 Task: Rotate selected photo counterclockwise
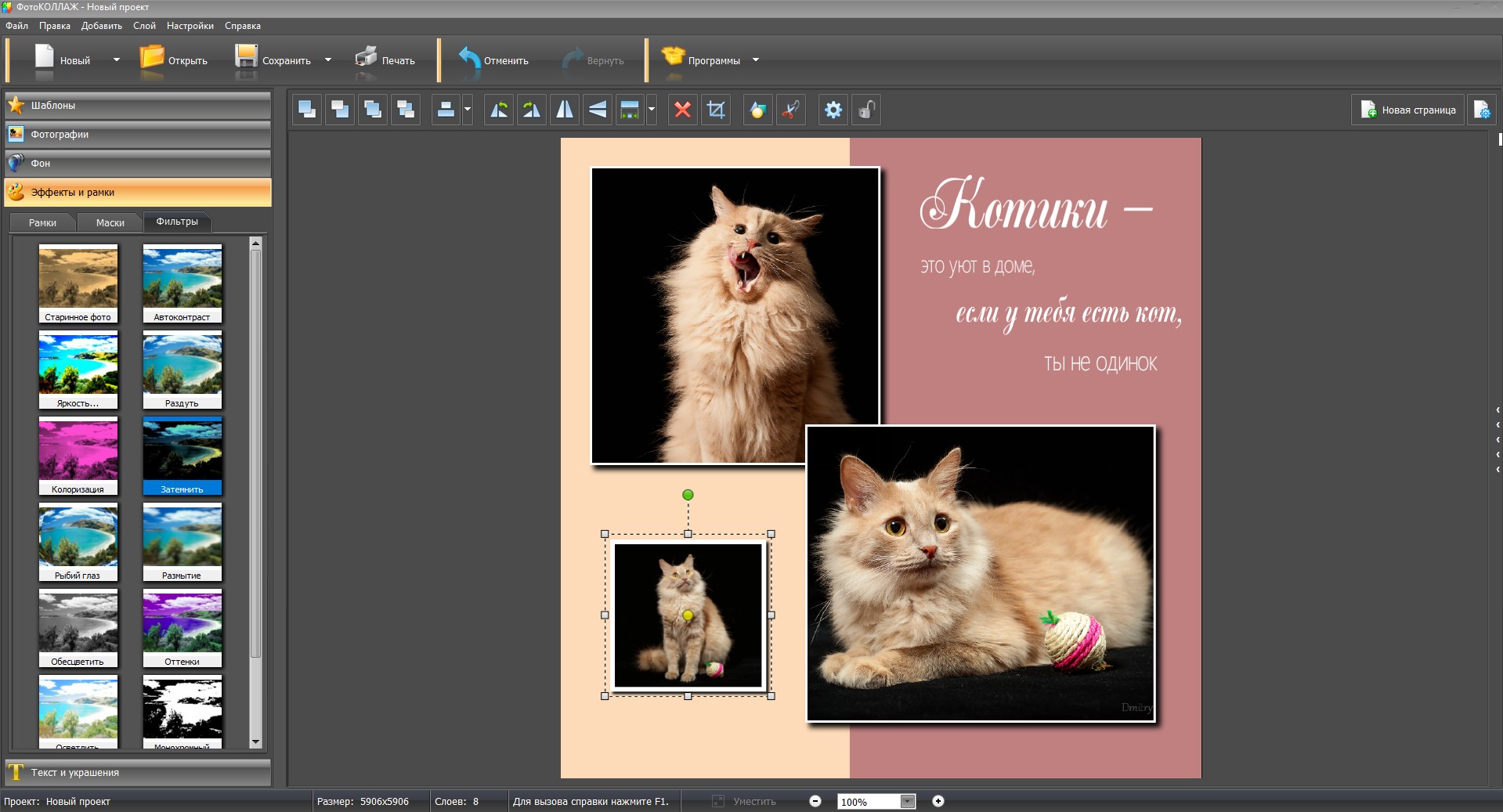499,110
